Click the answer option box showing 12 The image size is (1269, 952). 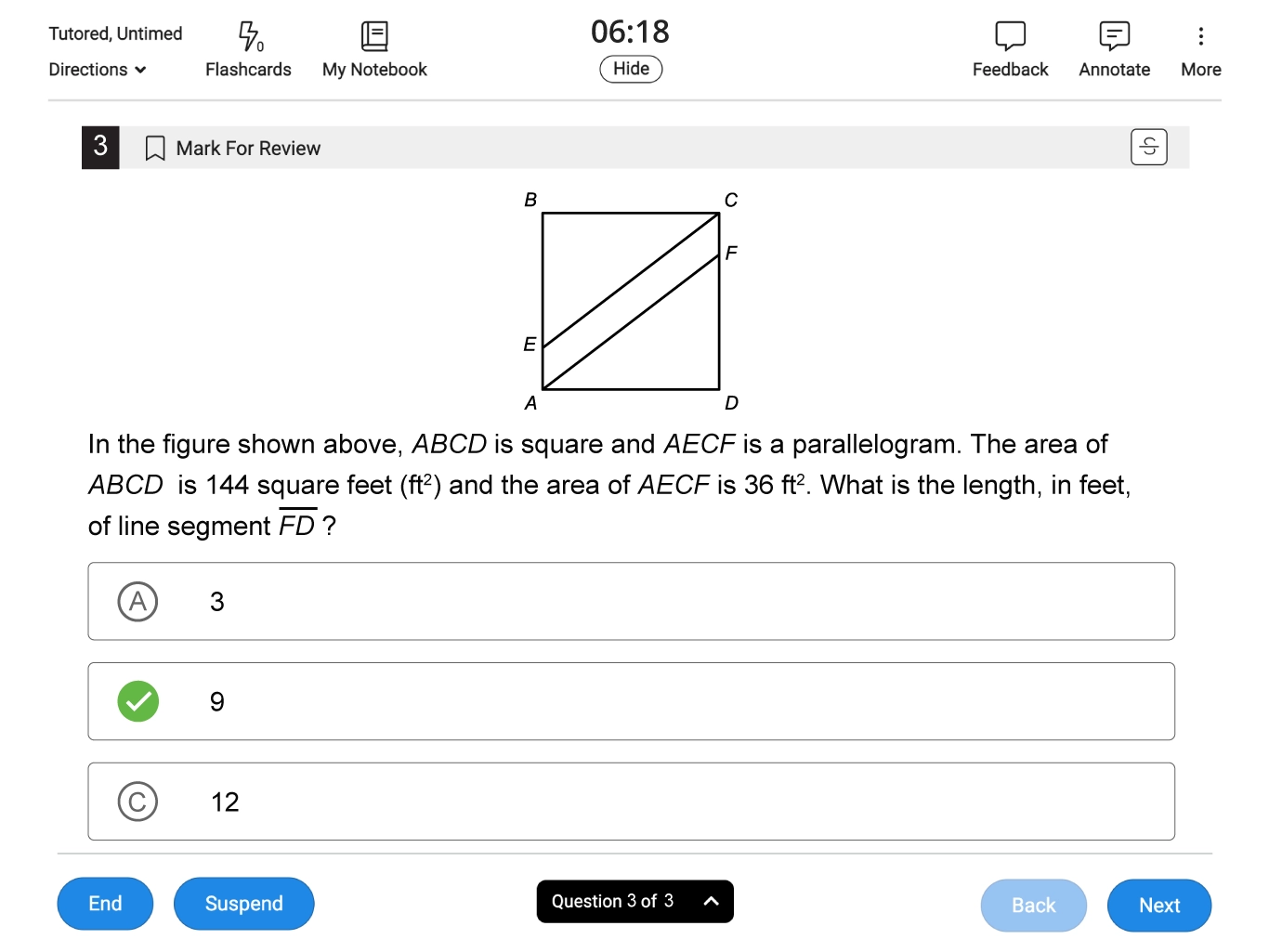pyautogui.click(x=631, y=802)
